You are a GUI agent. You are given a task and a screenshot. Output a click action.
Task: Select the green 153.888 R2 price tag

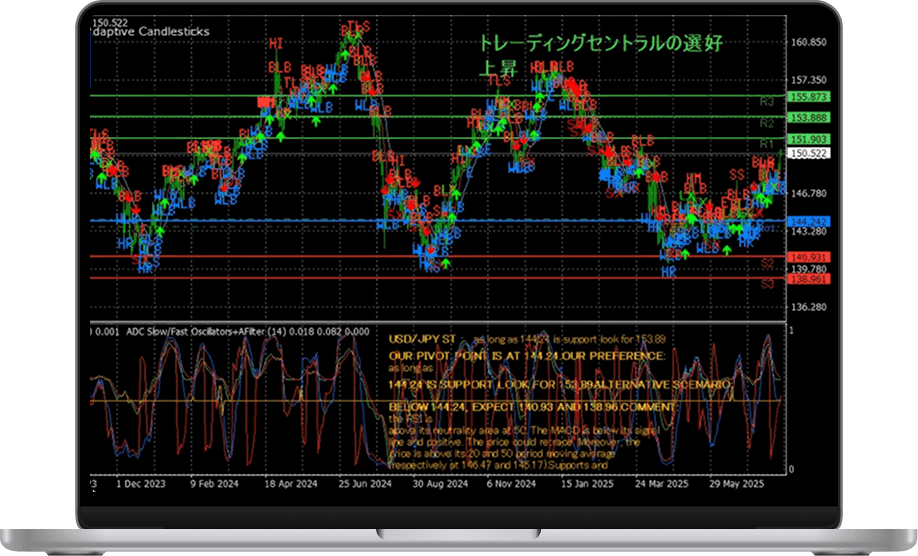click(x=808, y=118)
